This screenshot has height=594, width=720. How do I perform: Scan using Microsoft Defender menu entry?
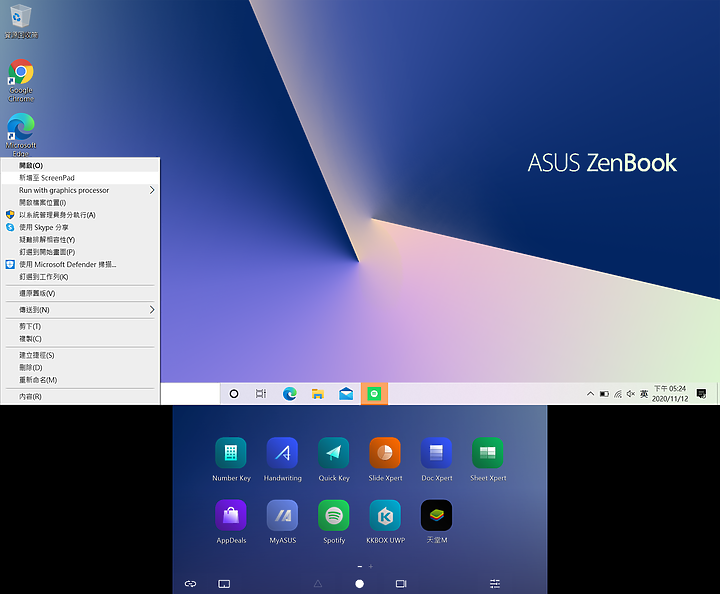(x=80, y=264)
